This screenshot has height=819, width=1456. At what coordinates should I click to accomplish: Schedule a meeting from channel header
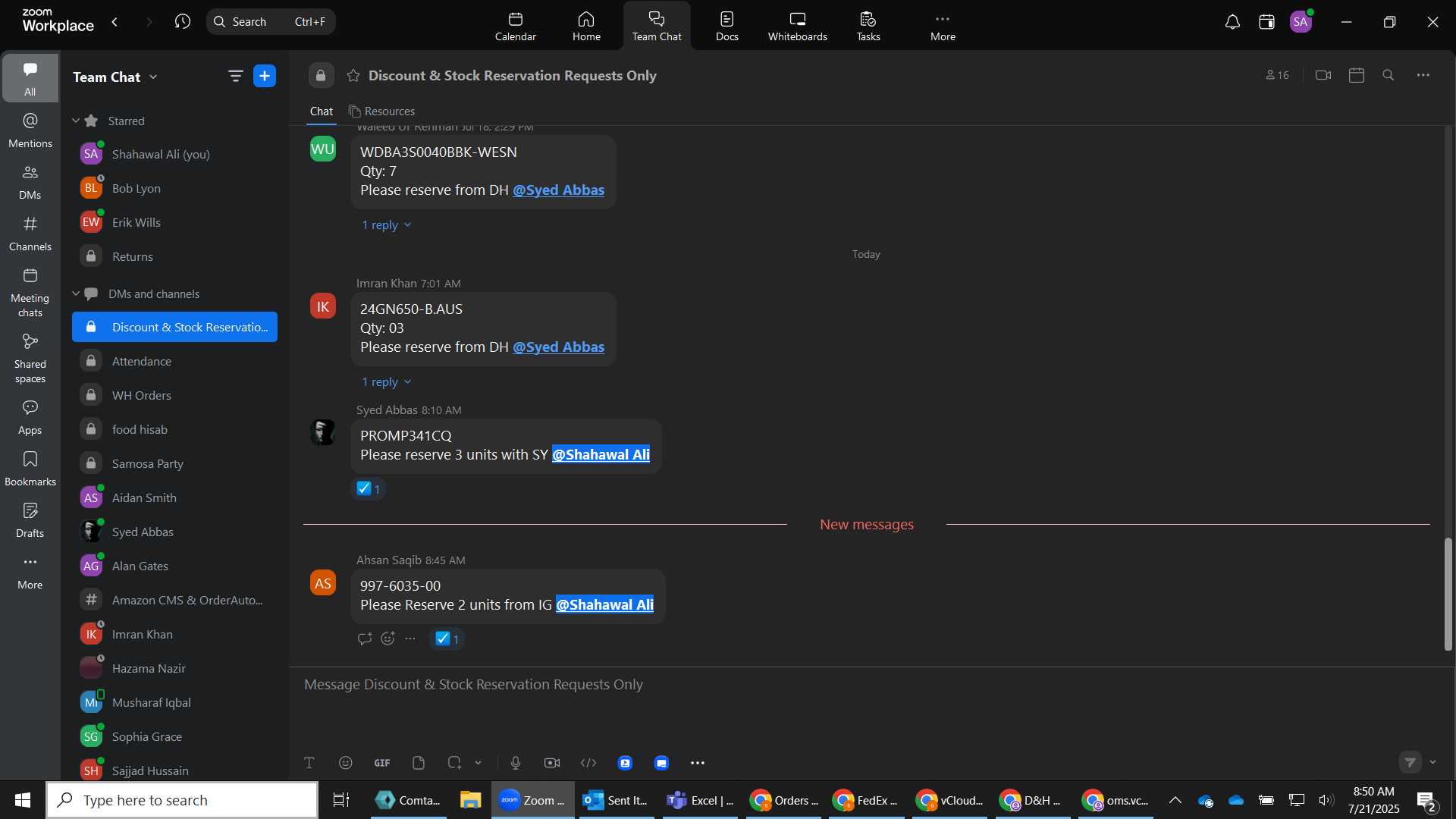click(x=1357, y=75)
